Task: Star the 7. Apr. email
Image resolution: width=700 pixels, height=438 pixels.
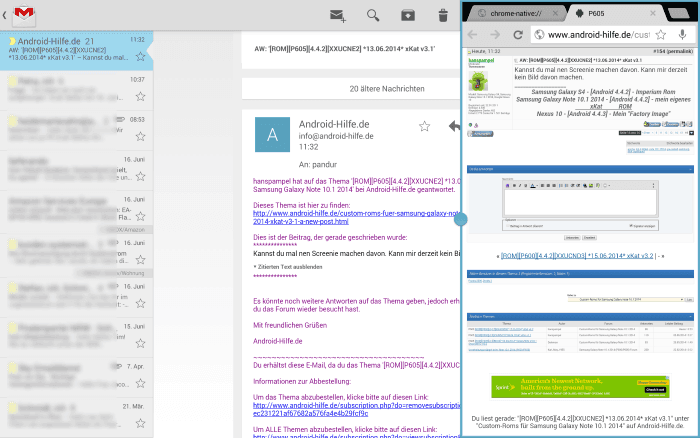Action: pos(141,383)
